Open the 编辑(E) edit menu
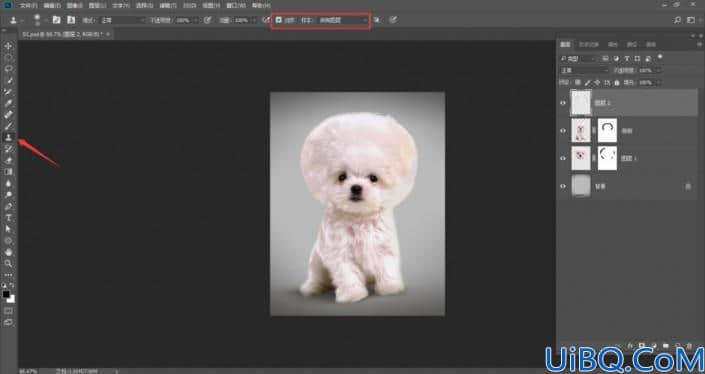This screenshot has height=374, width=705. click(x=52, y=5)
